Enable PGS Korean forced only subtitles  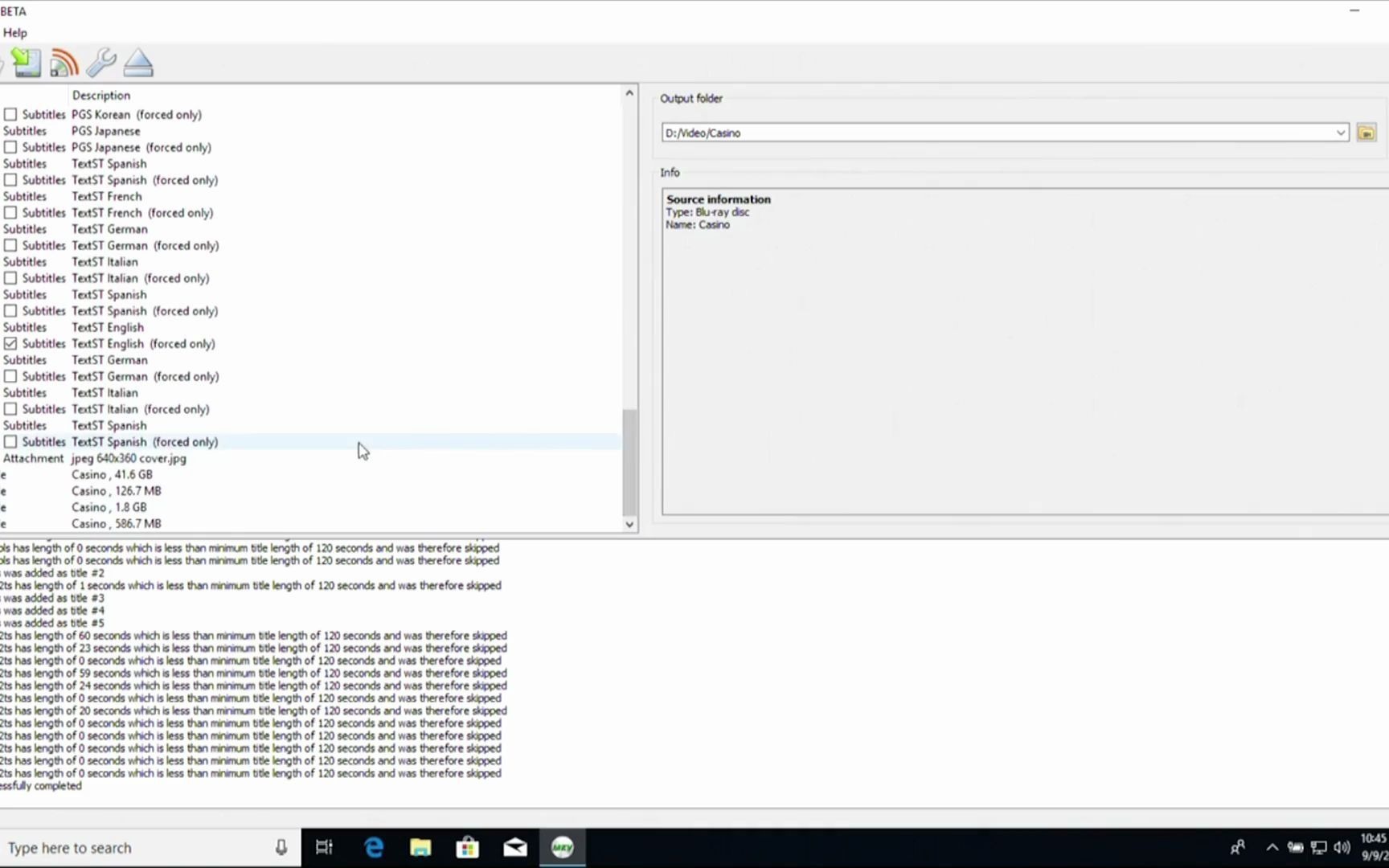10,115
